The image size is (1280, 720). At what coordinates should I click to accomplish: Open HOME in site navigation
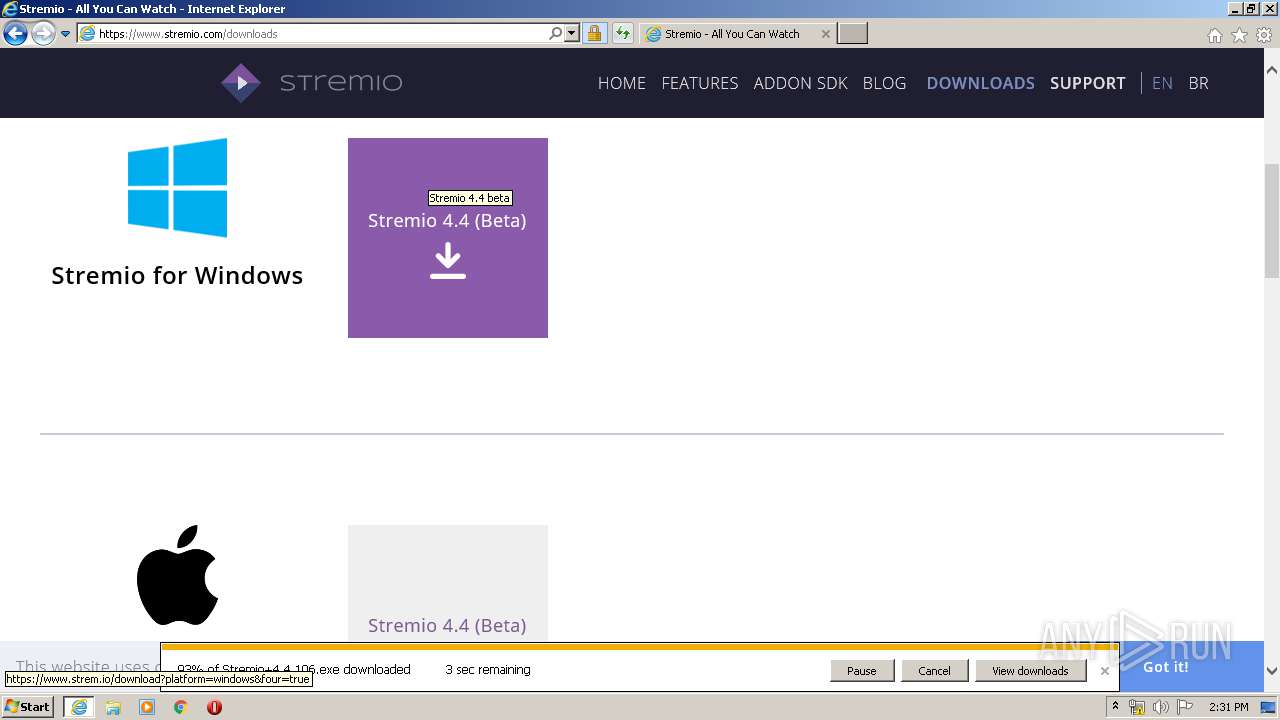pos(622,83)
